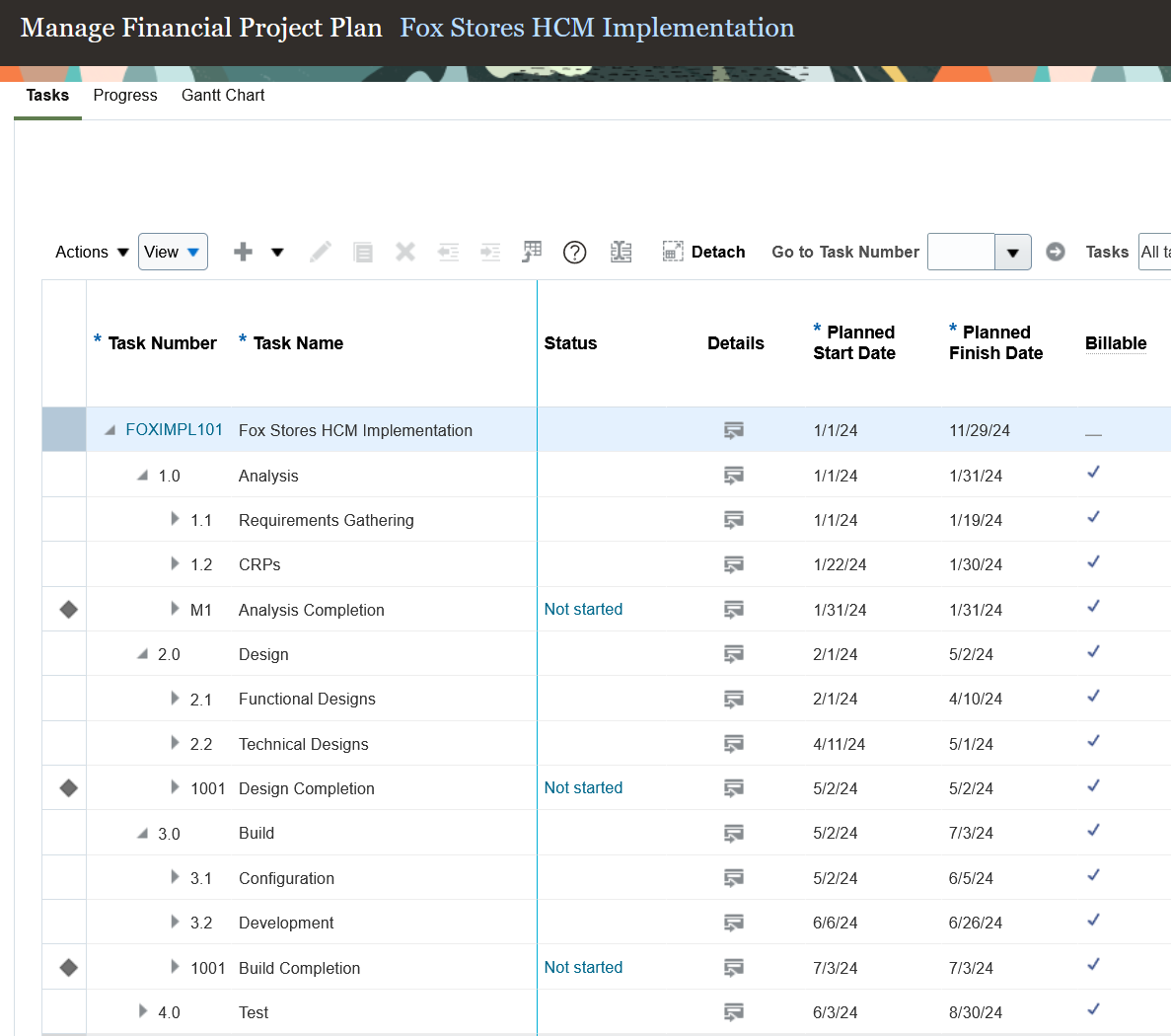Viewport: 1171px width, 1036px height.
Task: Expand the 2.1 Functional Designs task
Action: pyautogui.click(x=175, y=698)
